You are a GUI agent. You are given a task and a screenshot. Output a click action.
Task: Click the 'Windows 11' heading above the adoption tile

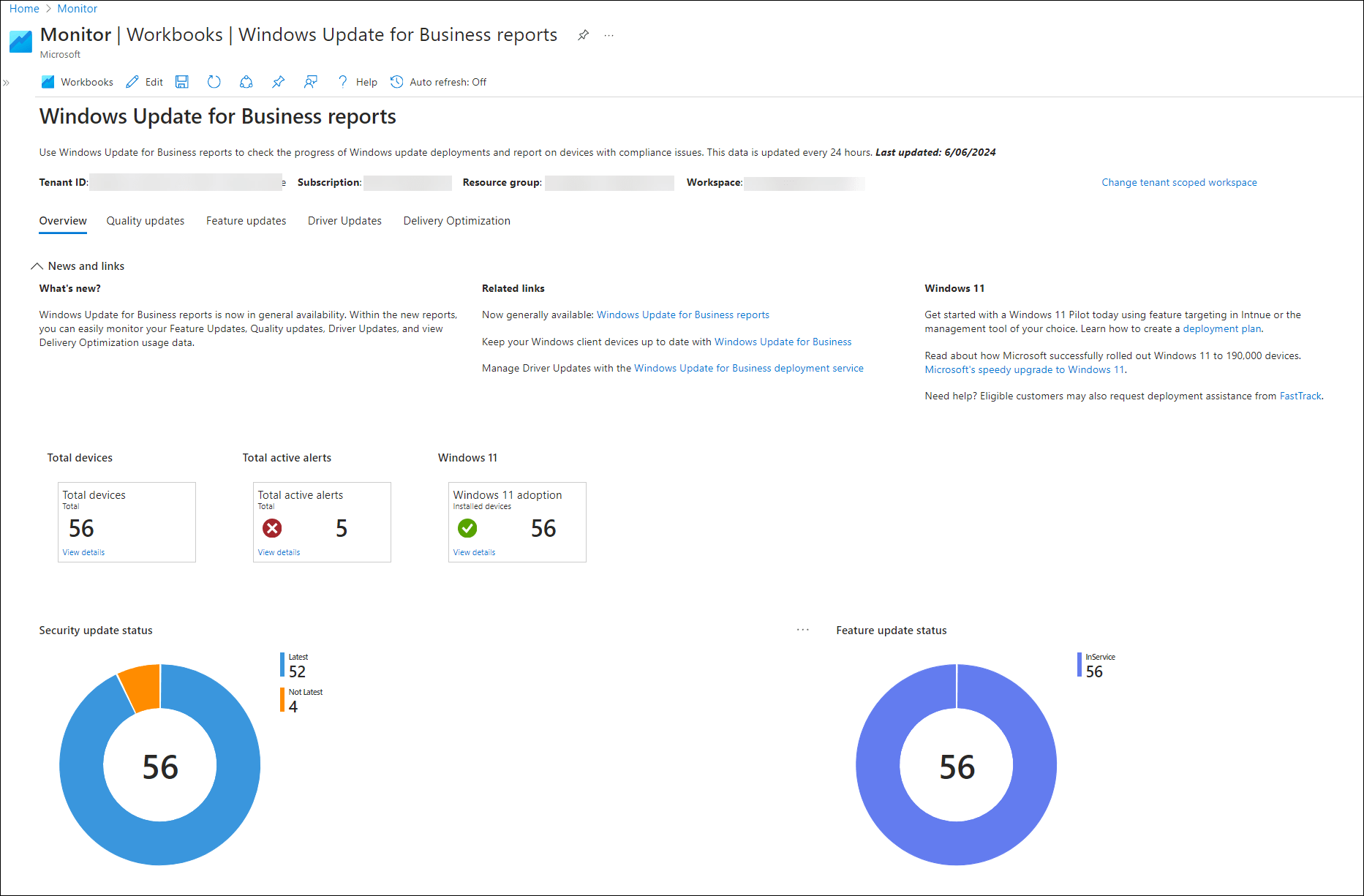coord(467,458)
